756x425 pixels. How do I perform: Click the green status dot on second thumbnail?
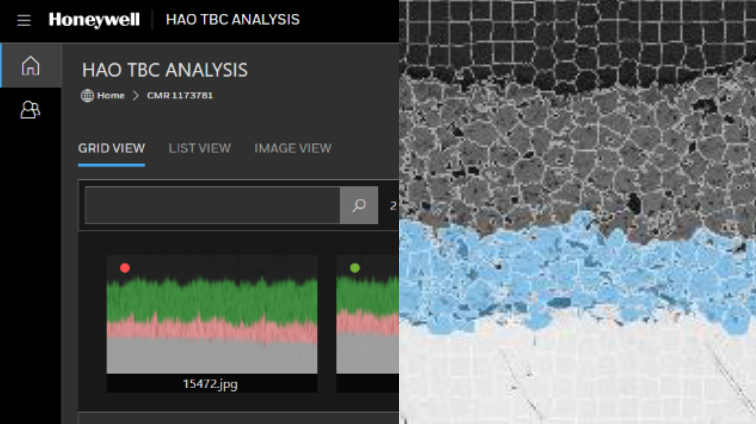(x=354, y=268)
